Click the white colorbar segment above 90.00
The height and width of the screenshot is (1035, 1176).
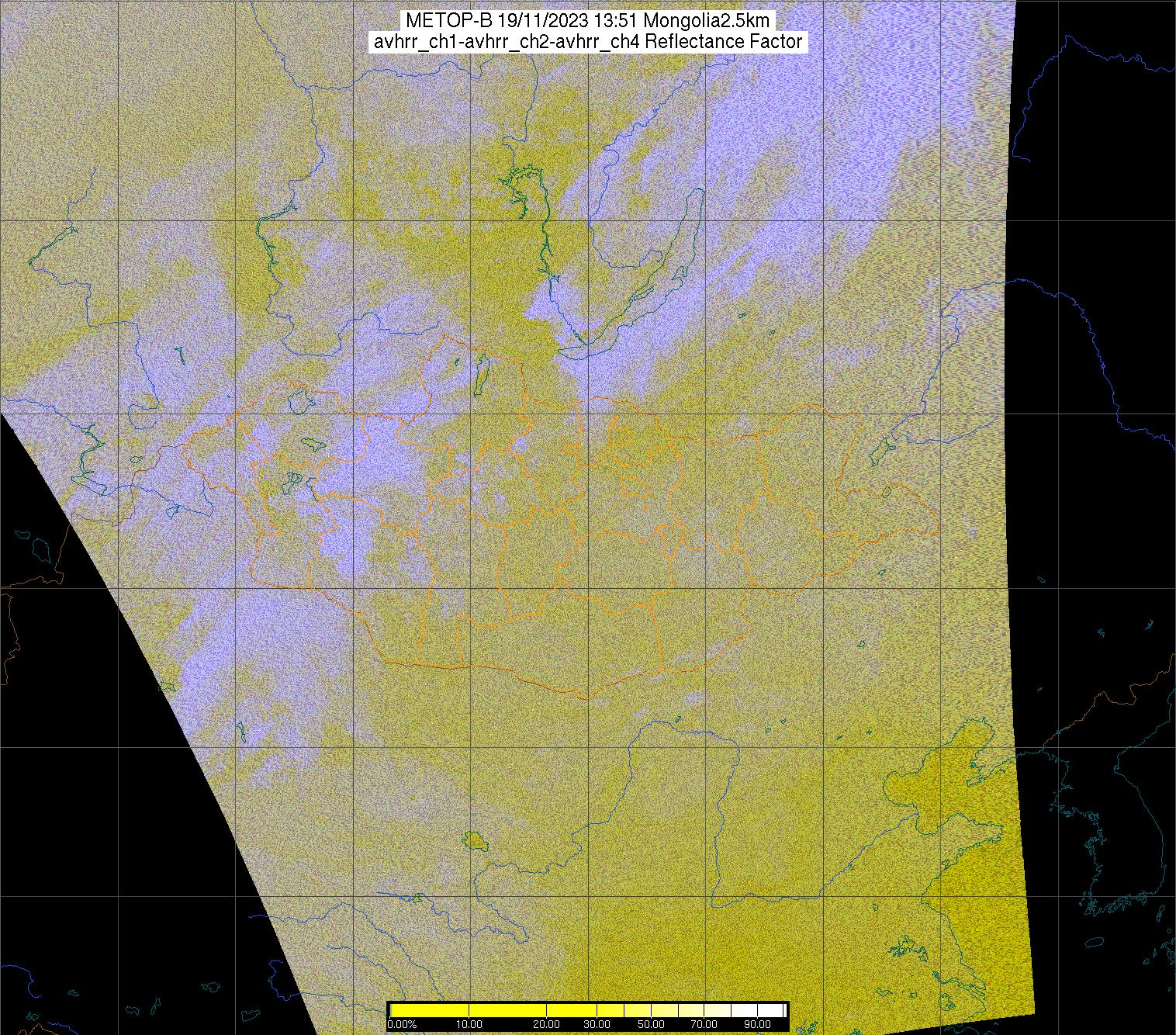point(770,1010)
